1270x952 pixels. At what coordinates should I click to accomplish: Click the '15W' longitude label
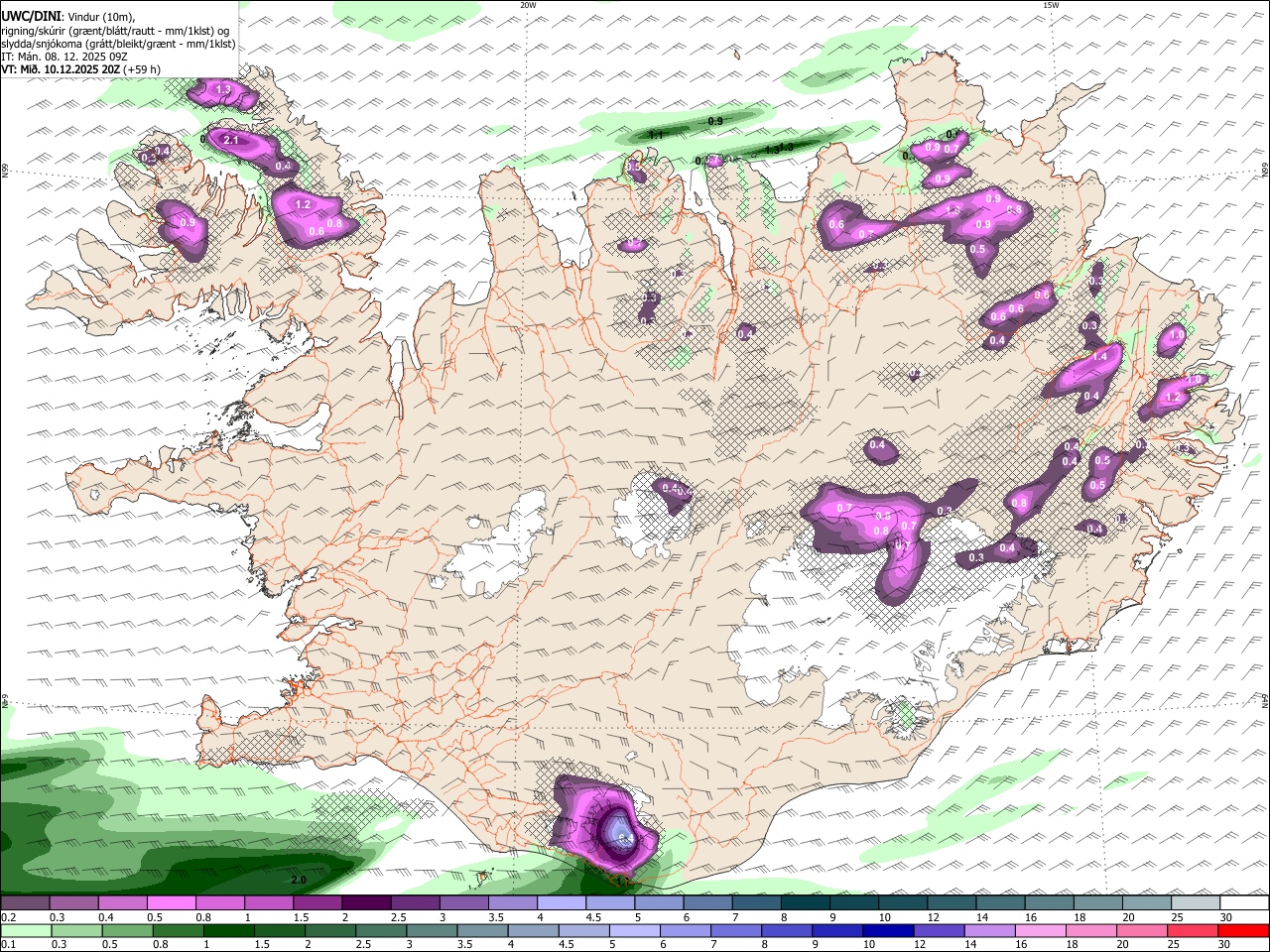click(1051, 5)
